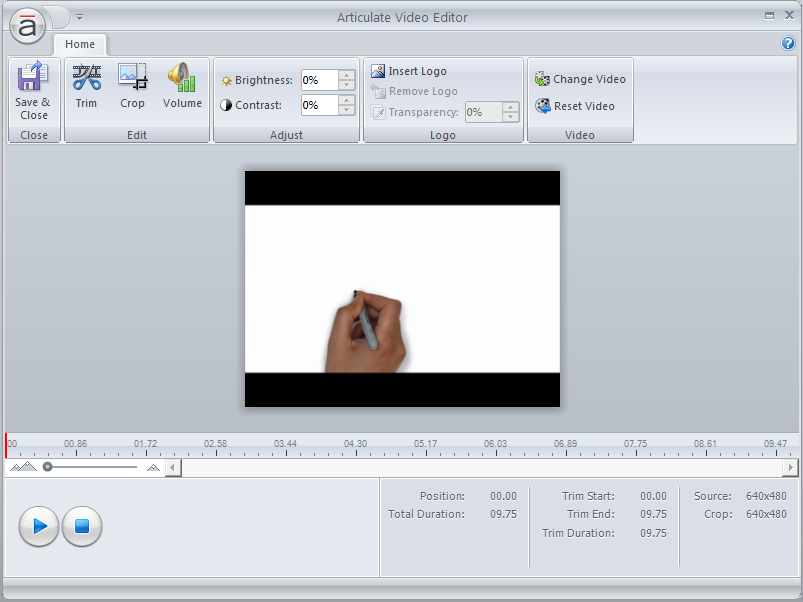803x602 pixels.
Task: Click the Crop 640x480 value
Action: tap(766, 514)
